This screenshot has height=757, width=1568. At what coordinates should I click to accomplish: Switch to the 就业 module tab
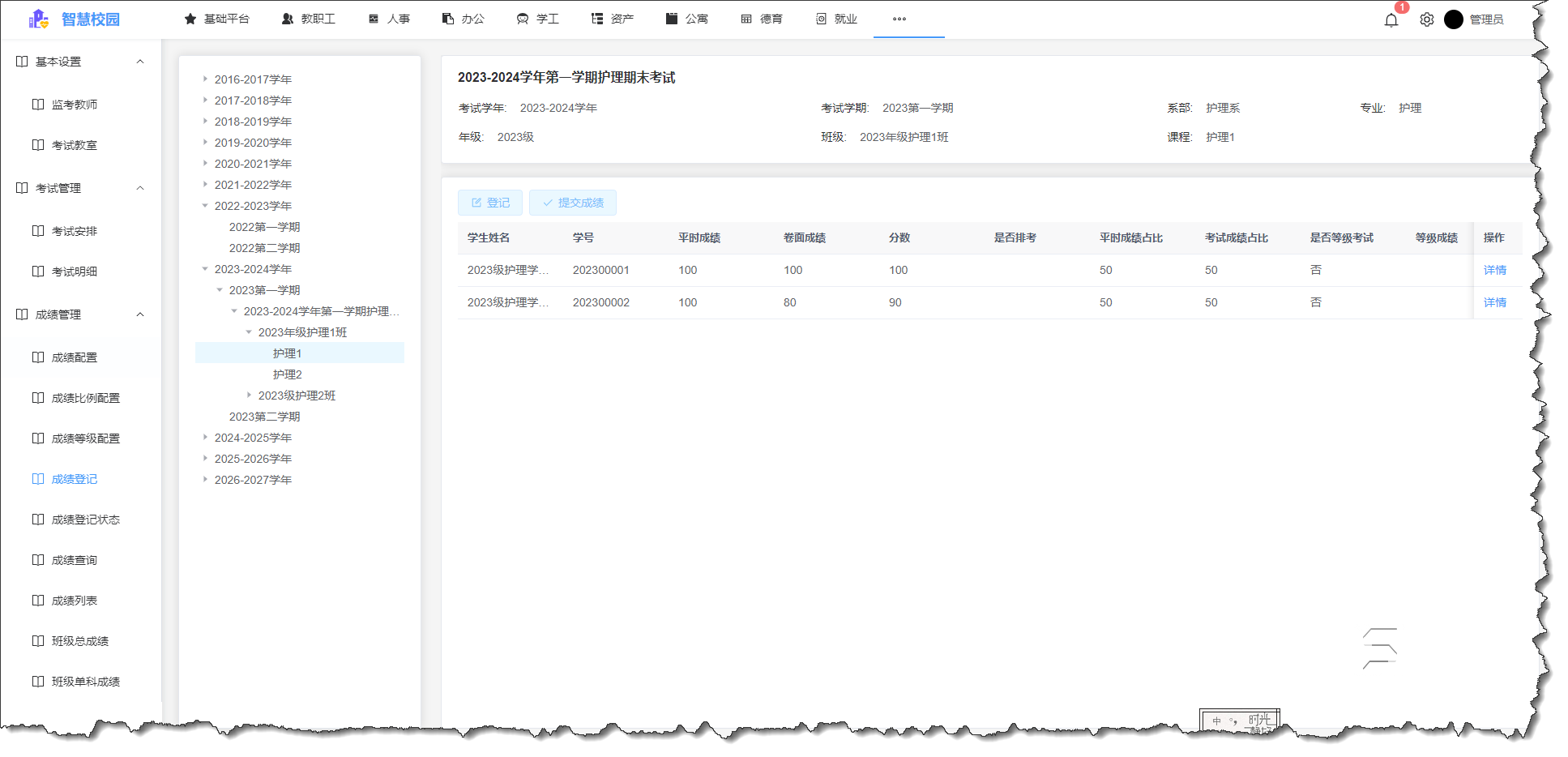pyautogui.click(x=835, y=18)
